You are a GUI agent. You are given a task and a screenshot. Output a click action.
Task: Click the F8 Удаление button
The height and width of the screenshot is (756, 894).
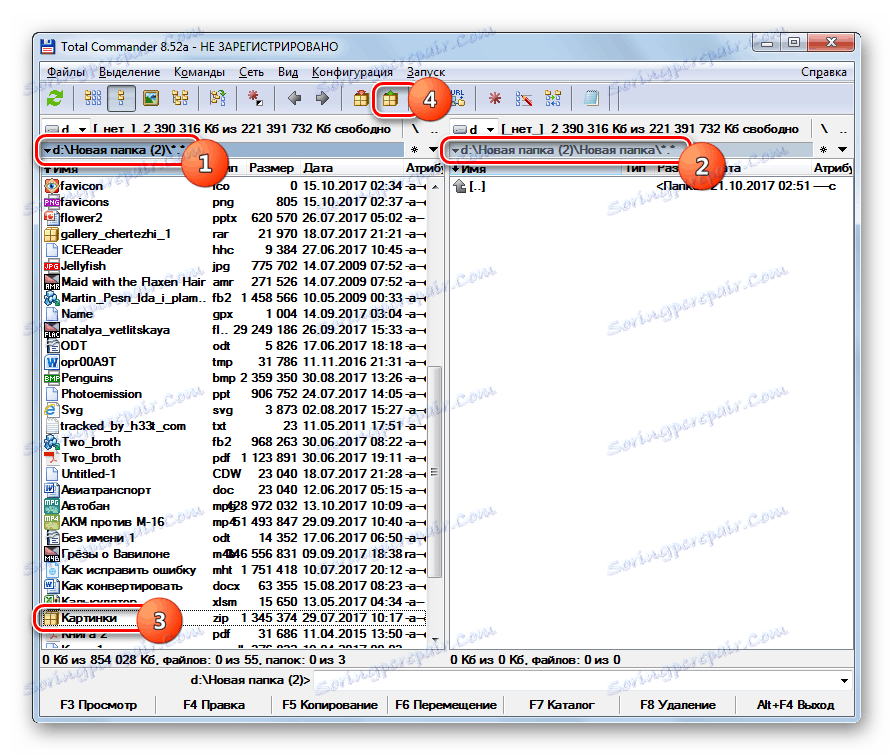(678, 705)
